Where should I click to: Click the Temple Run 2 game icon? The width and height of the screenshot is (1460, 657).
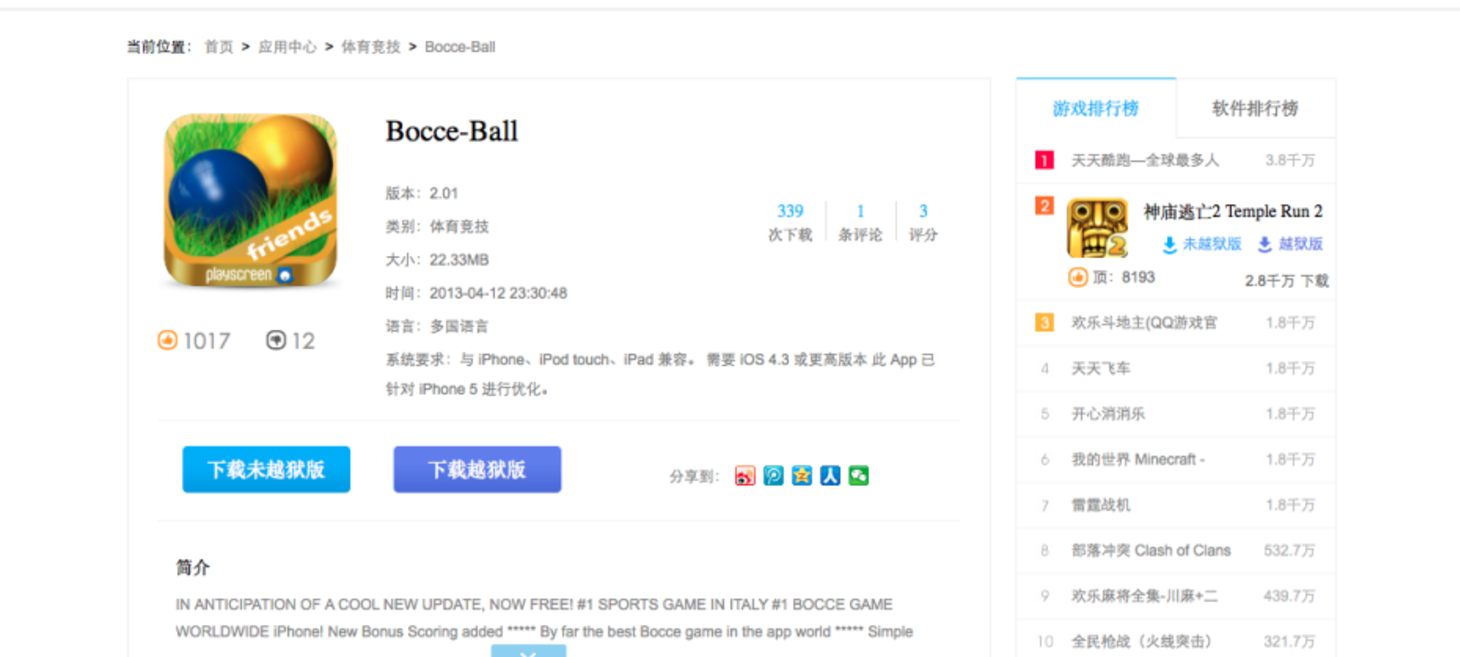(1097, 228)
